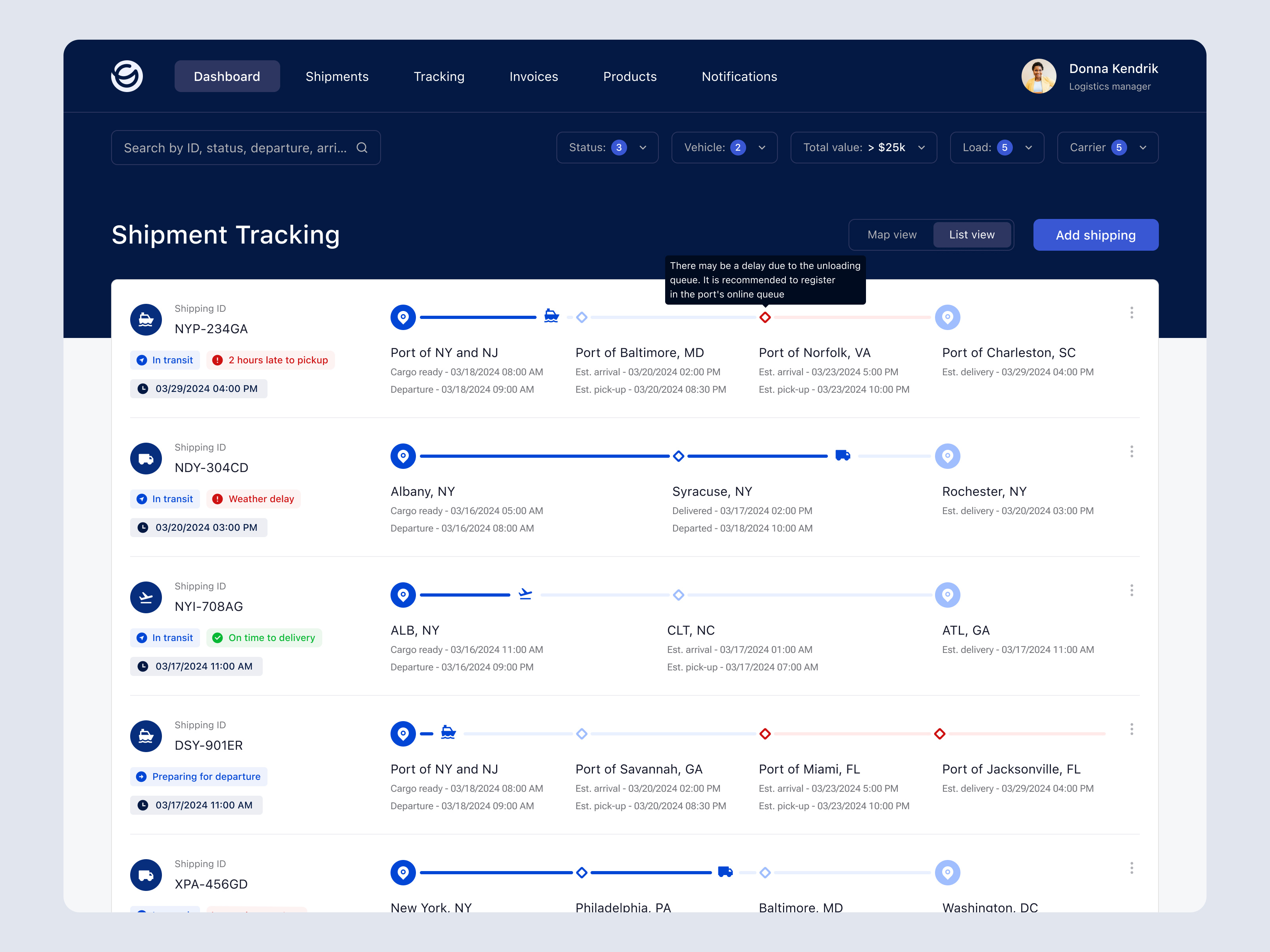Screen dimensions: 1270x952
Task: Click the red delay diamond near Port of Norfolk
Action: (x=765, y=317)
